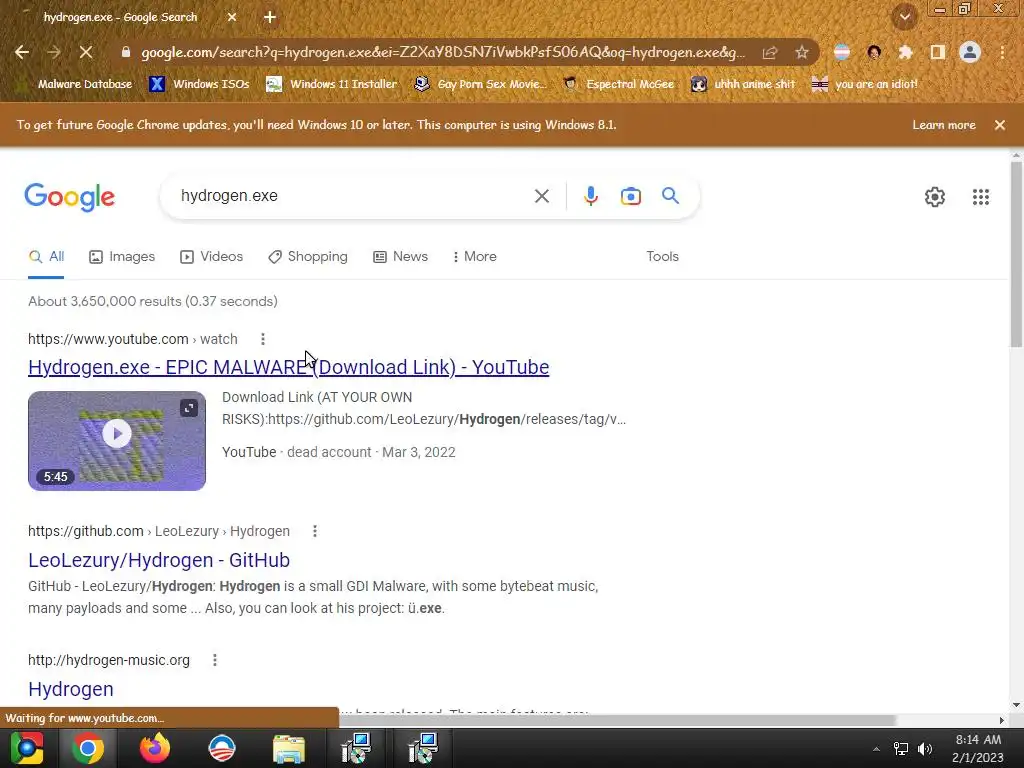Open File Explorer from the taskbar
Viewport: 1024px width, 768px height.
[x=289, y=748]
